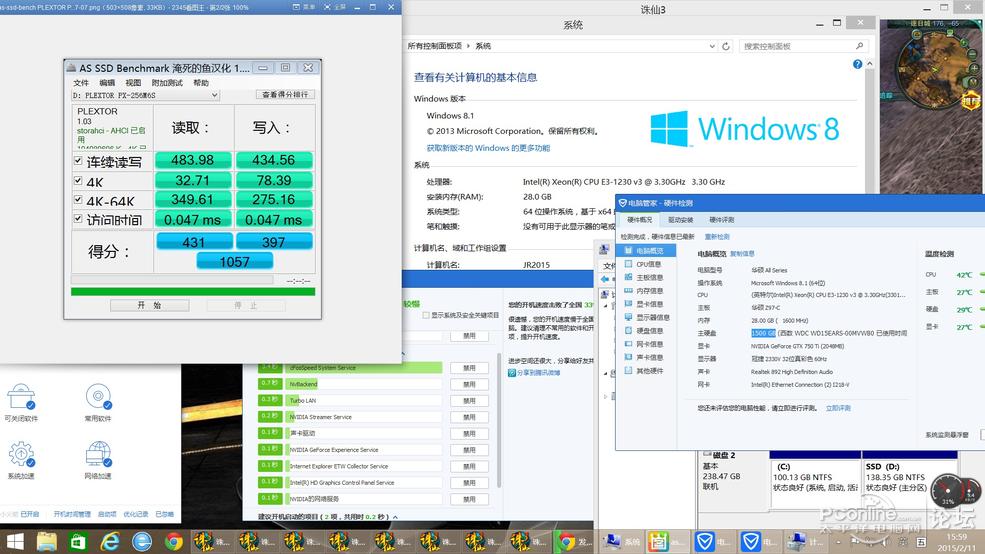985x554 pixels.
Task: Open 文件 menu in AS SSD
Action: tap(81, 83)
